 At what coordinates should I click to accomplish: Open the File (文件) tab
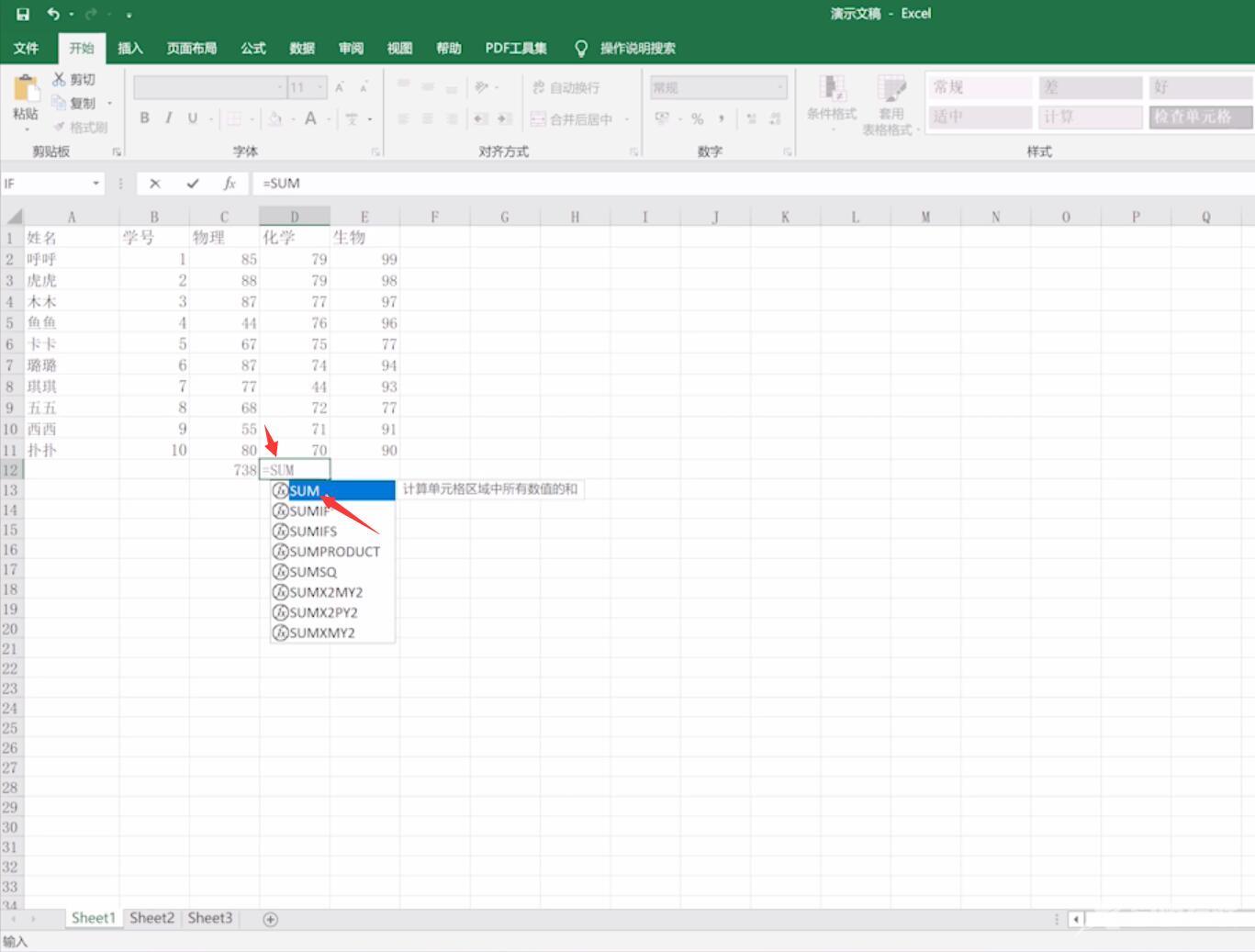tap(26, 48)
